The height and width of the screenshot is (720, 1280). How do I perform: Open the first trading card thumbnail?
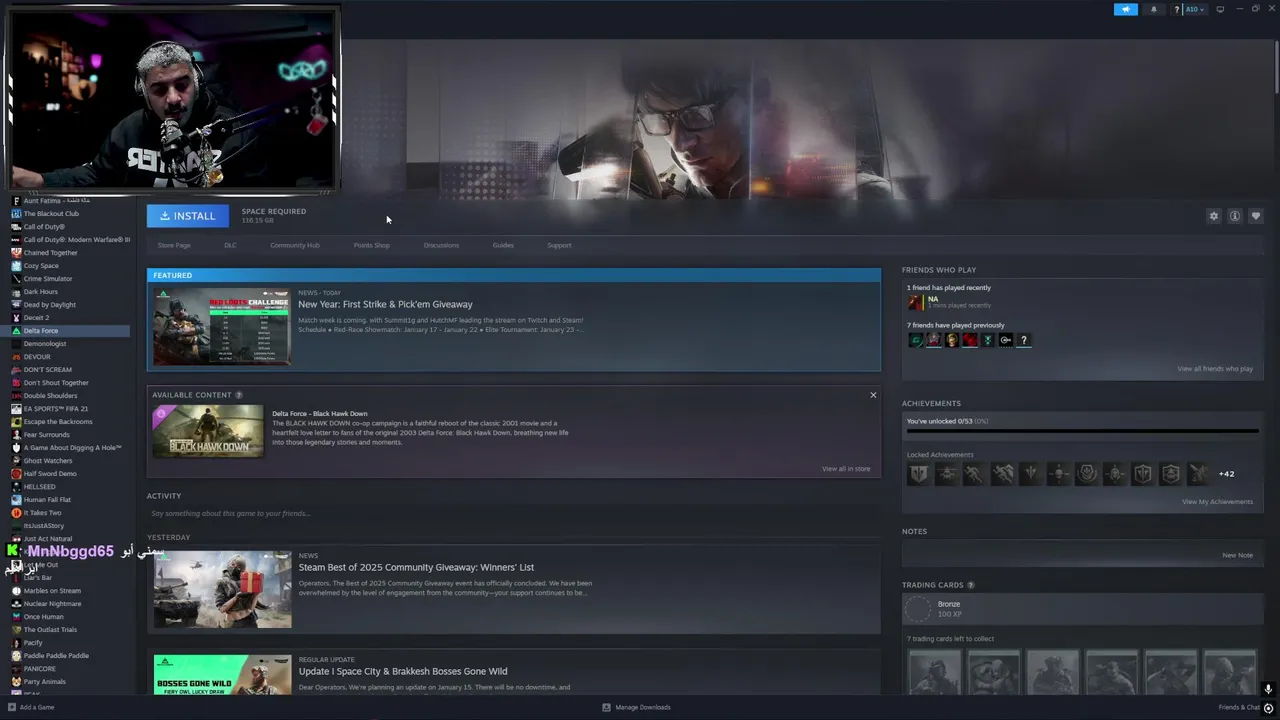pos(934,672)
